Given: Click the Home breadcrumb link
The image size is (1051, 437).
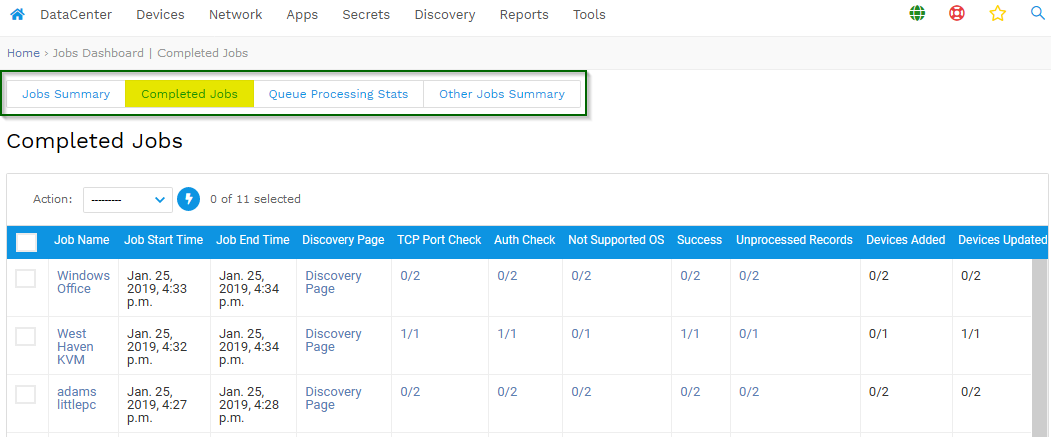Looking at the screenshot, I should click(x=23, y=53).
